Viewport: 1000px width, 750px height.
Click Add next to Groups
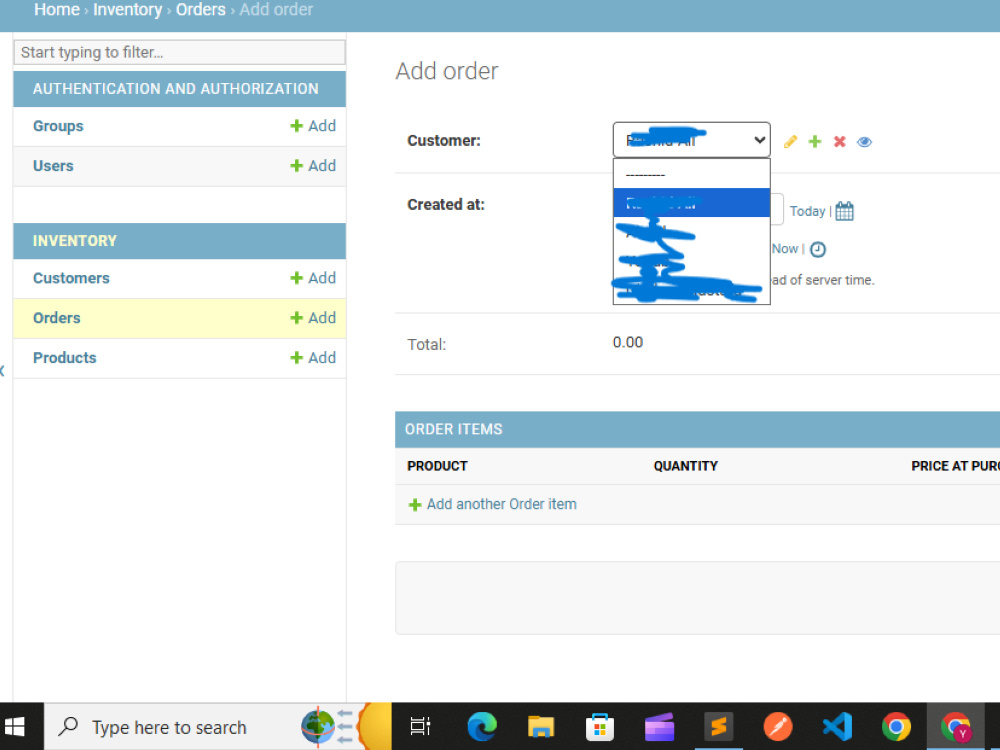coord(313,126)
